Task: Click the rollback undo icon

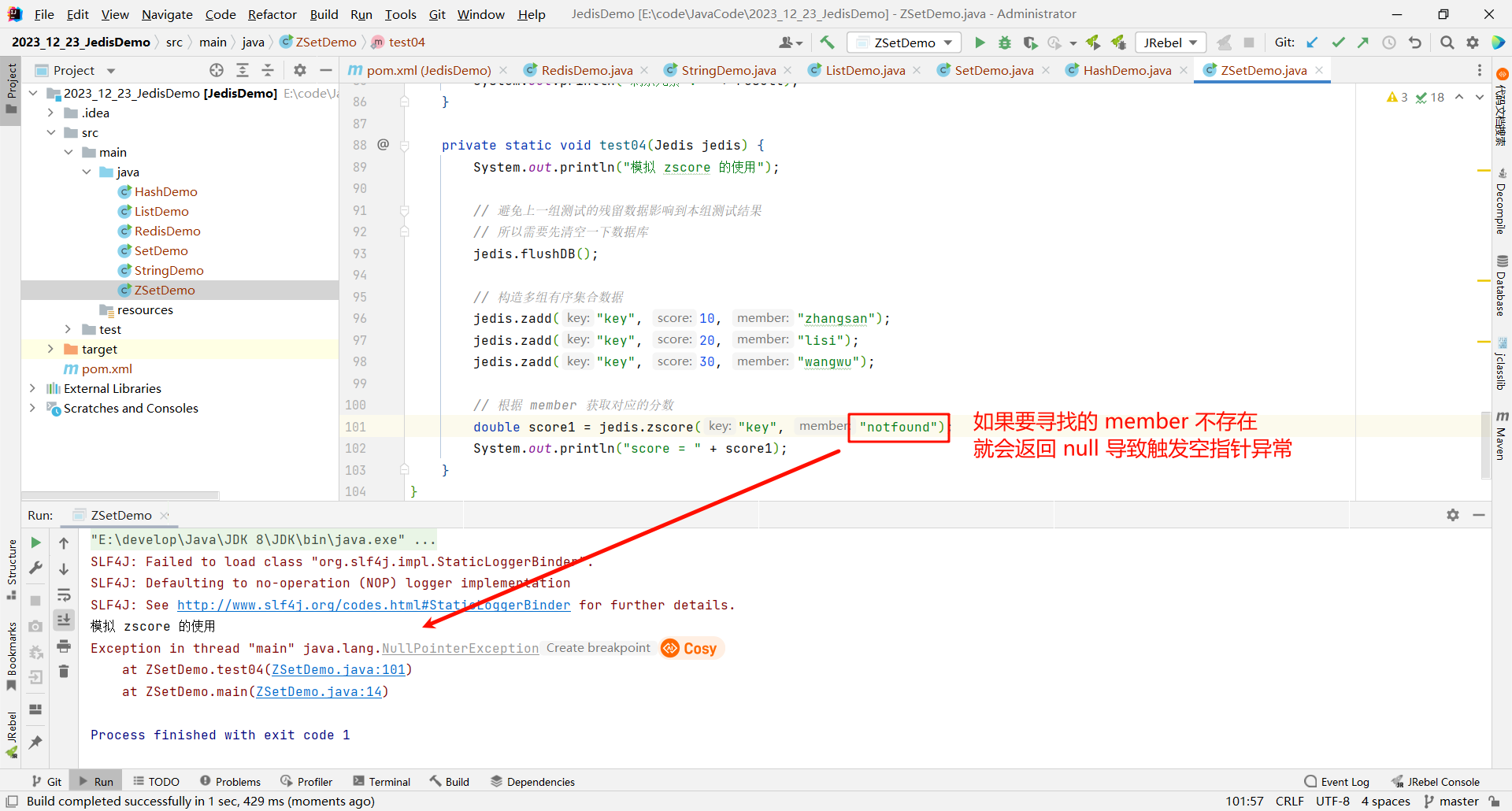Action: click(1415, 43)
